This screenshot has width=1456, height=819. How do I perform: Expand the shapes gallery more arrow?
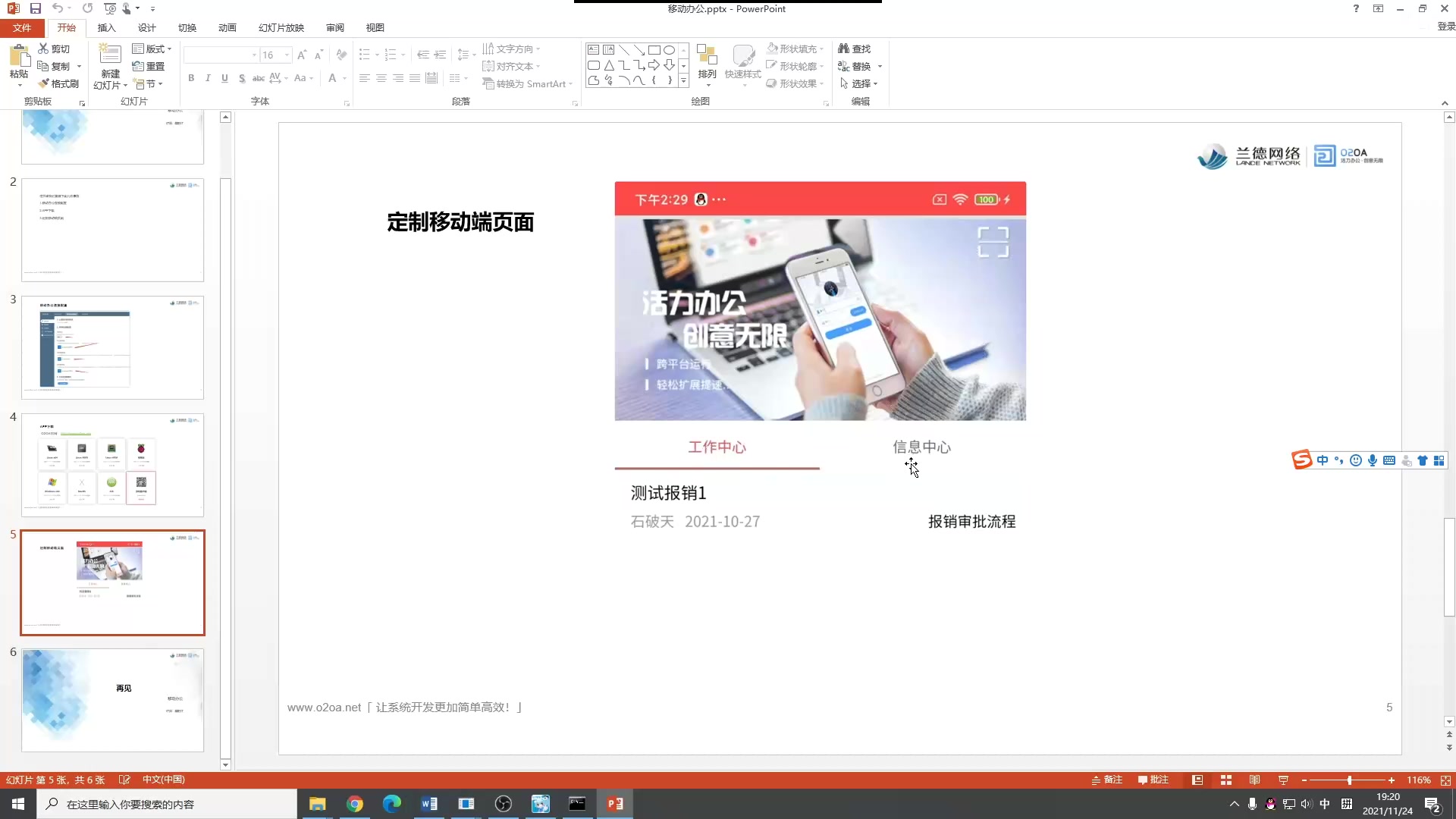(683, 80)
